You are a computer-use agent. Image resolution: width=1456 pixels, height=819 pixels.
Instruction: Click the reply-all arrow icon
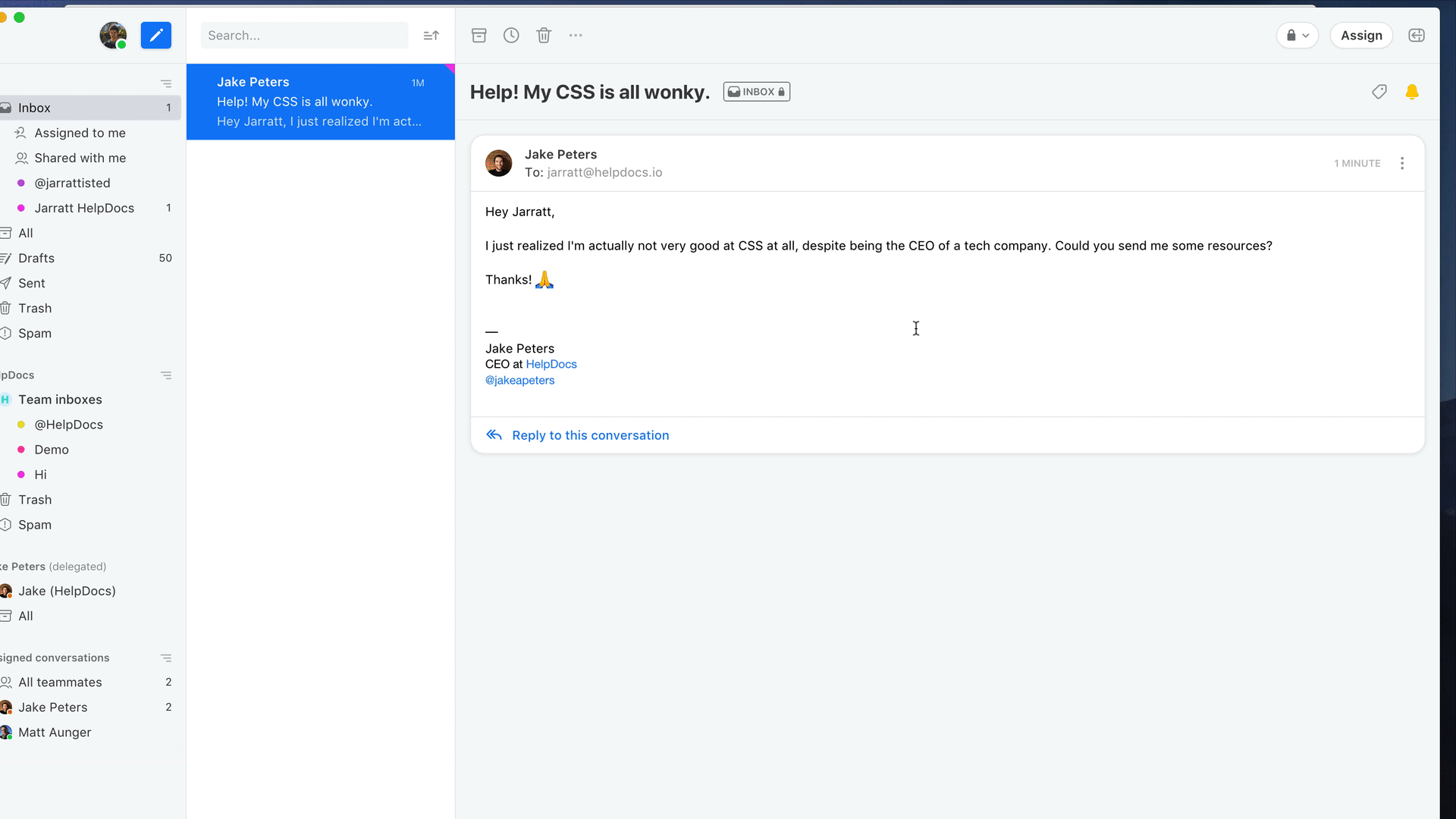pyautogui.click(x=494, y=435)
